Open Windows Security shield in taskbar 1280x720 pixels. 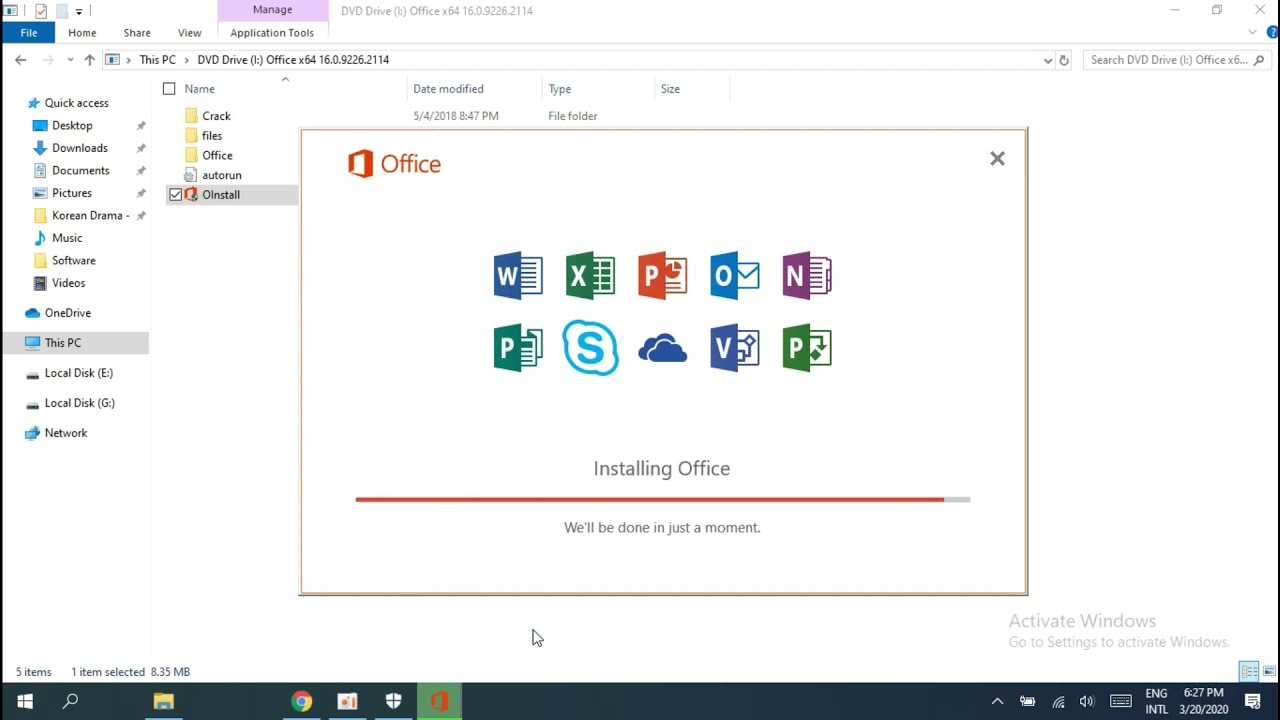(x=393, y=702)
